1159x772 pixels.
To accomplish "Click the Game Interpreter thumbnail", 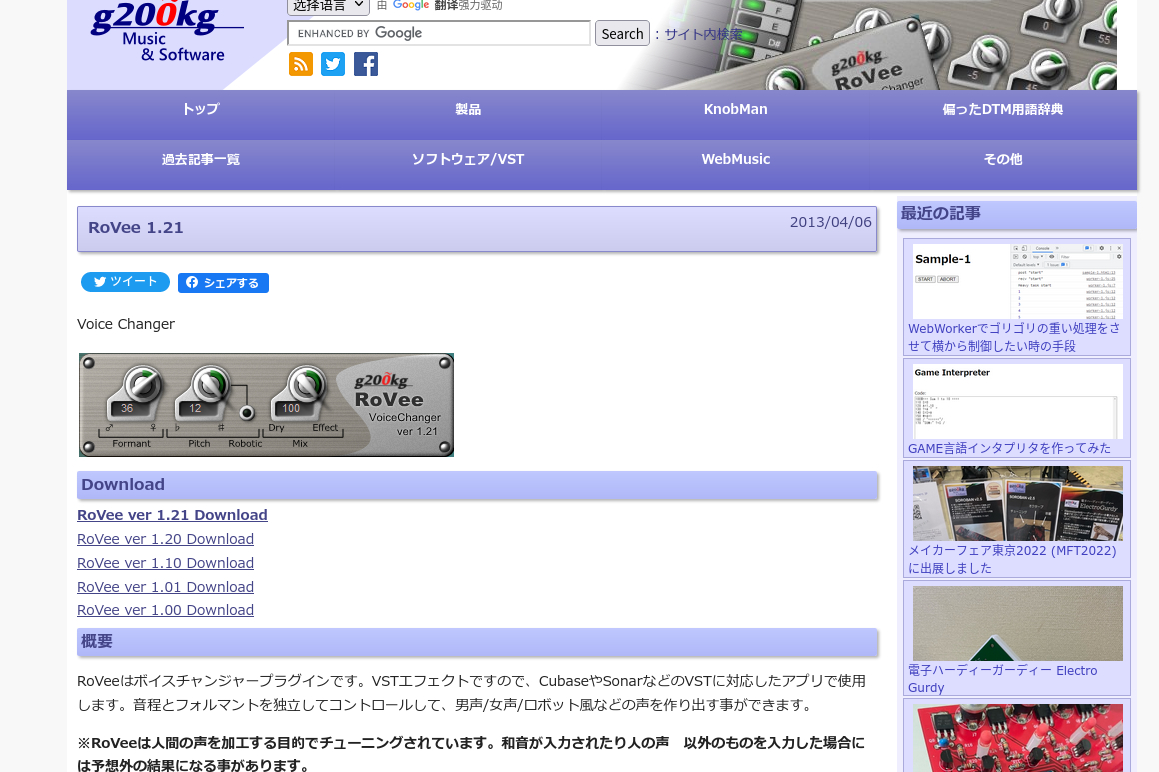I will [x=1017, y=401].
